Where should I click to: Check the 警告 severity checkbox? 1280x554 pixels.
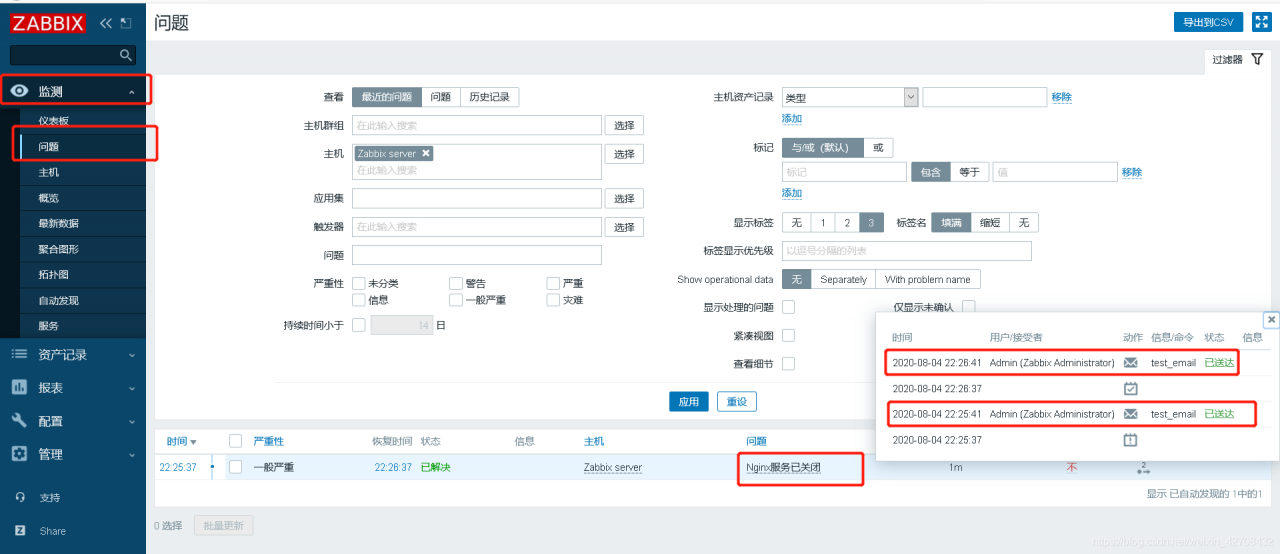pos(456,284)
